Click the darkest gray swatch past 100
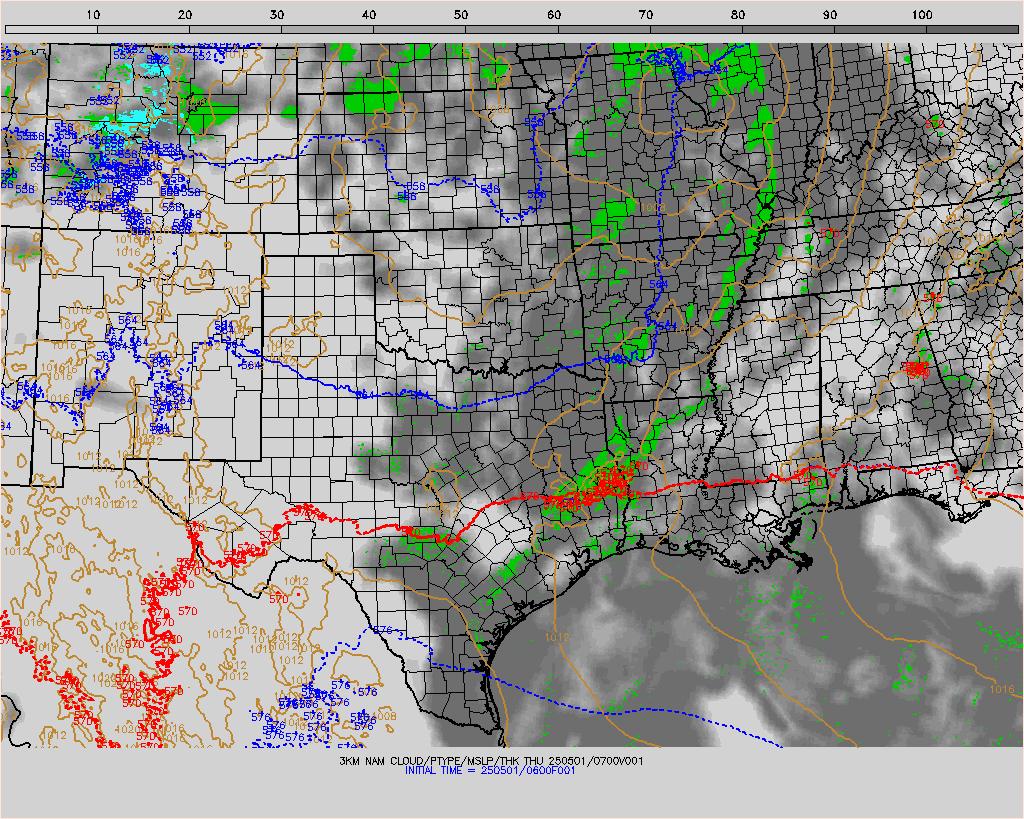The width and height of the screenshot is (1024, 819). pyautogui.click(x=972, y=29)
